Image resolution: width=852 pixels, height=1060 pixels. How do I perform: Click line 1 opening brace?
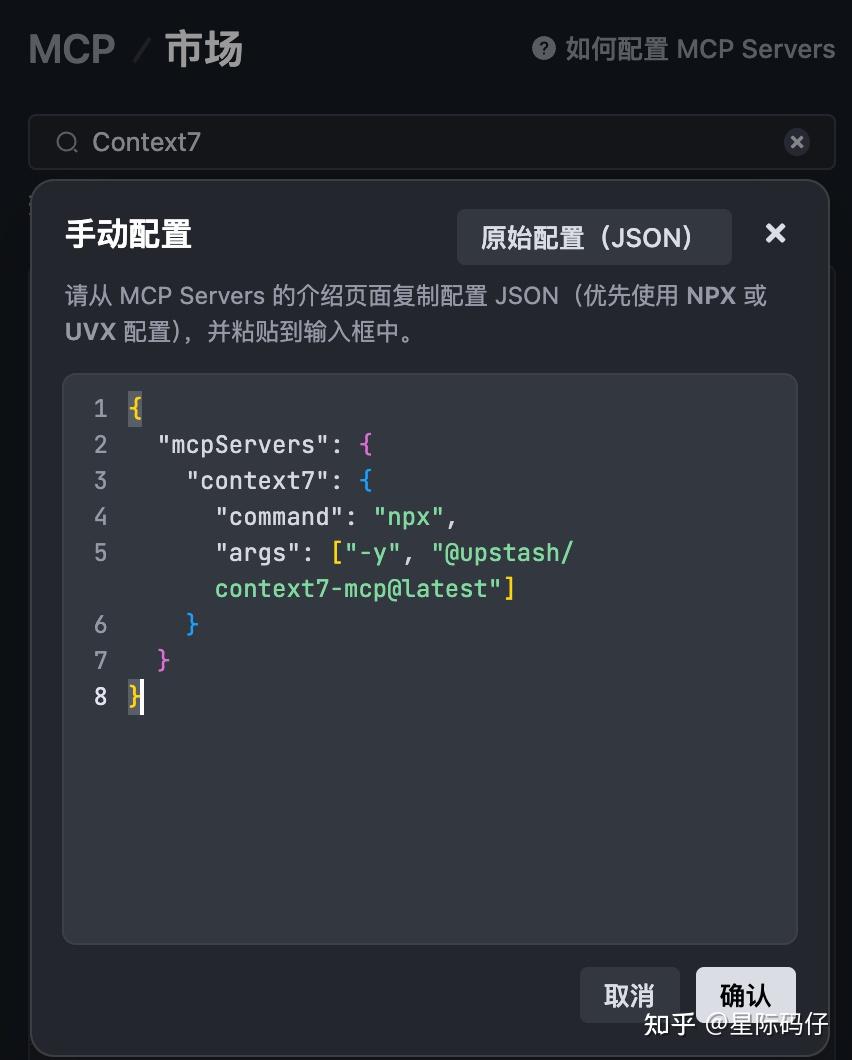pyautogui.click(x=133, y=408)
